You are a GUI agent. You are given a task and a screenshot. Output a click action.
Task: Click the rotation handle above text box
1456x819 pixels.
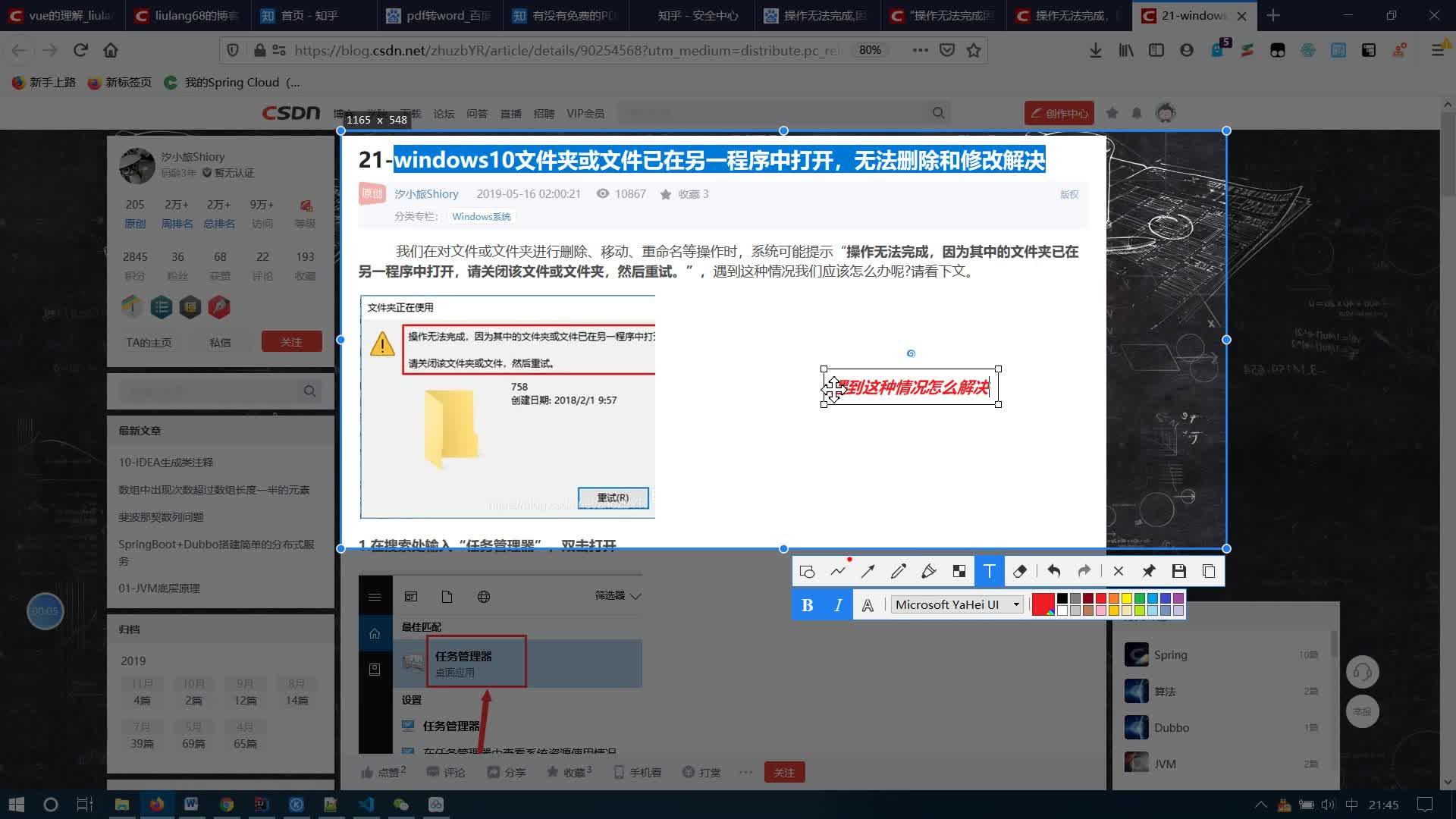click(x=911, y=353)
